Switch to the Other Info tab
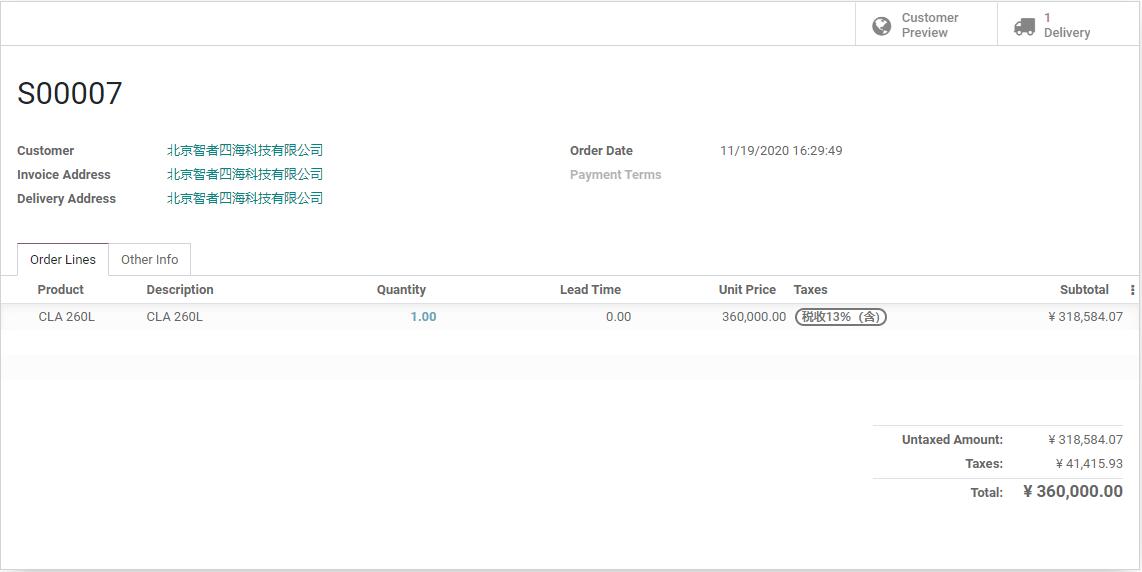 click(x=149, y=259)
